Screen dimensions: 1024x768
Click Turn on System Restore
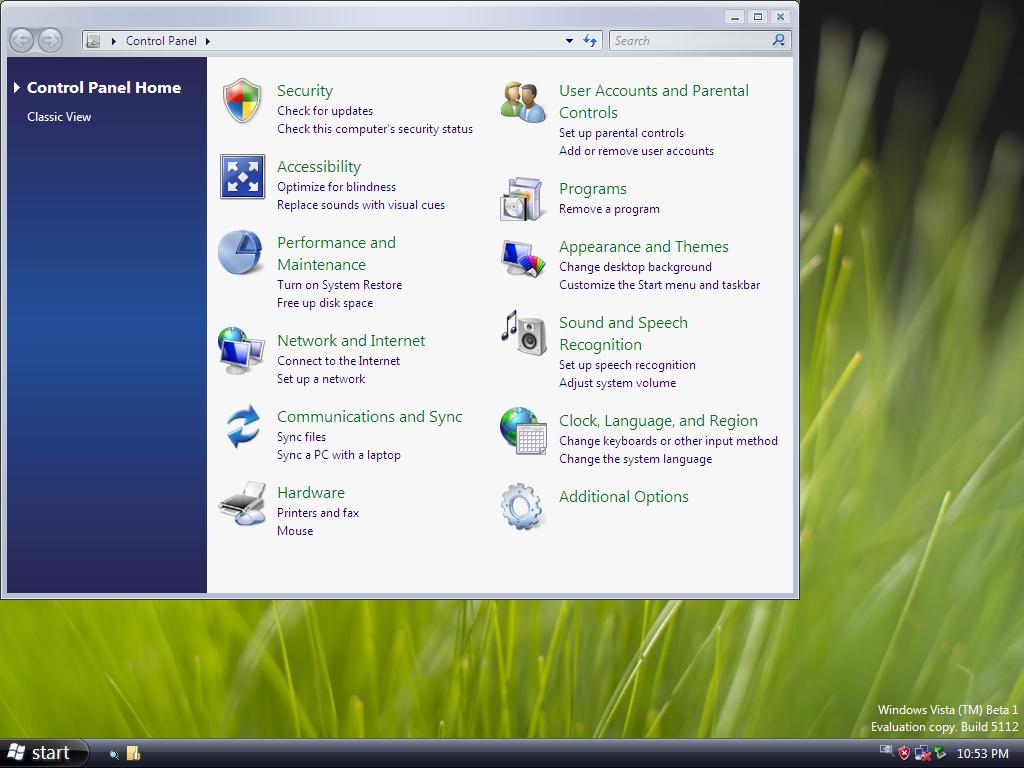340,285
